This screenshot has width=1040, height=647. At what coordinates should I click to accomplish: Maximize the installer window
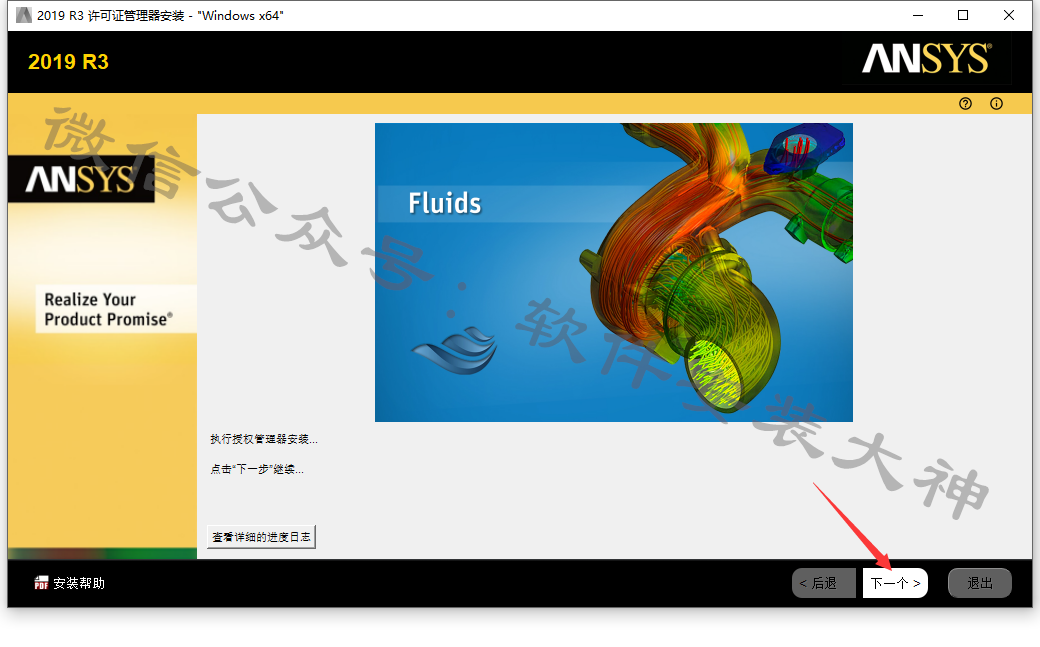(963, 15)
